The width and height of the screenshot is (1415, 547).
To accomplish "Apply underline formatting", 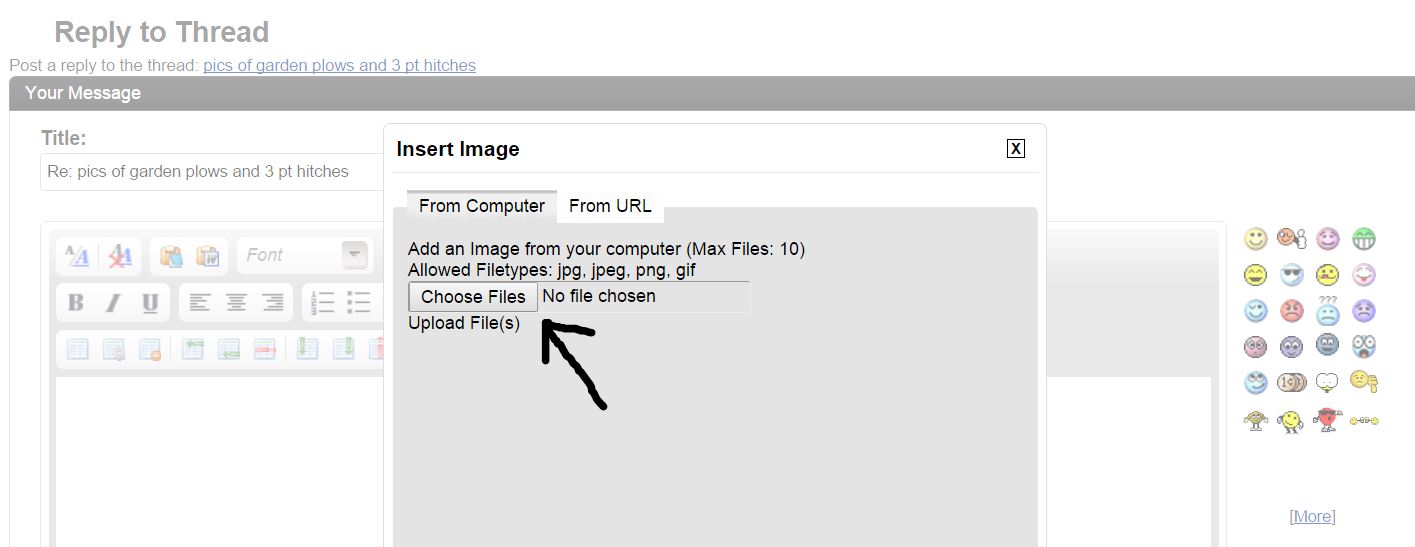I will [150, 303].
